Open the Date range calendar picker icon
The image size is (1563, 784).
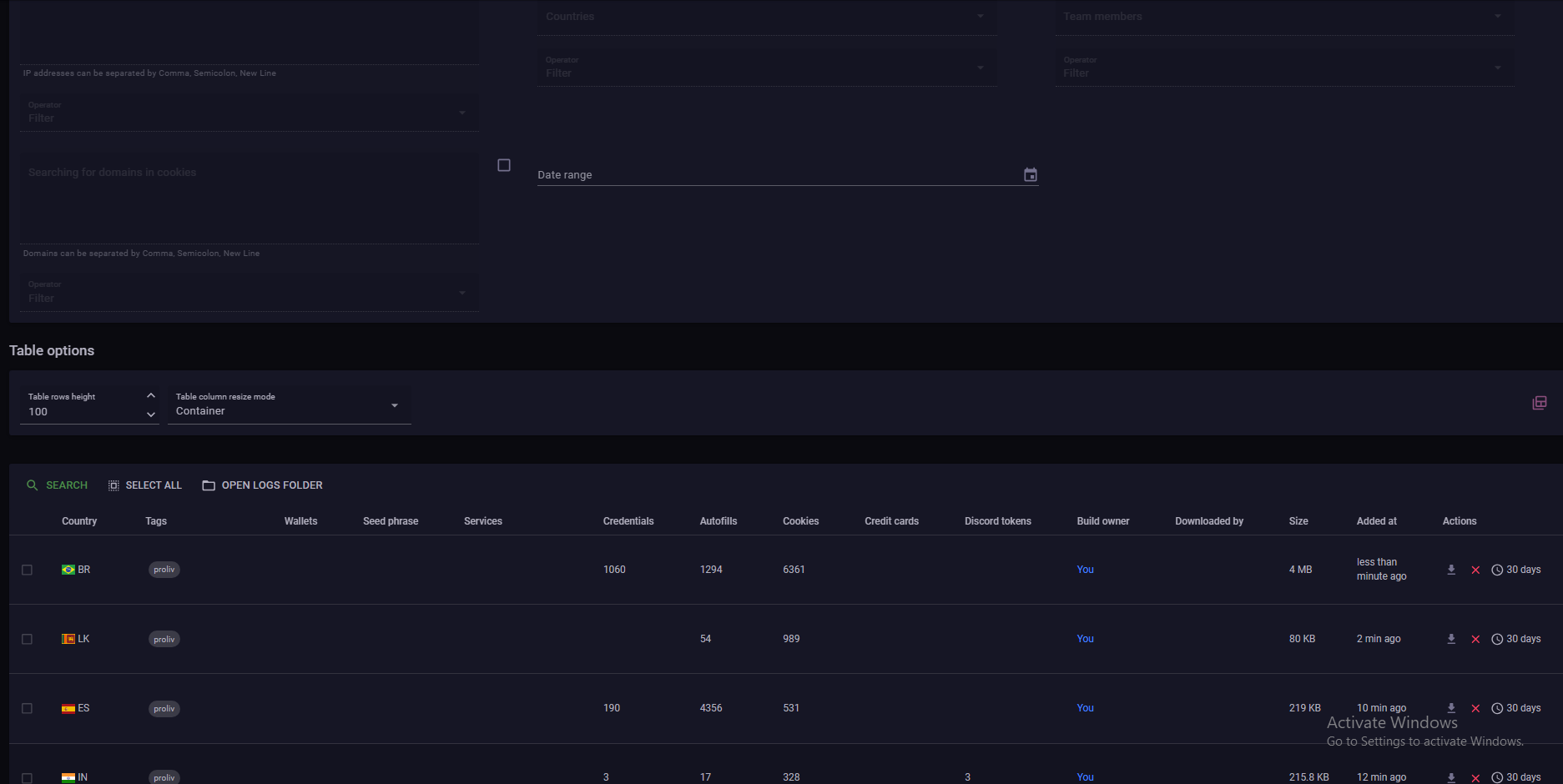pos(1031,175)
